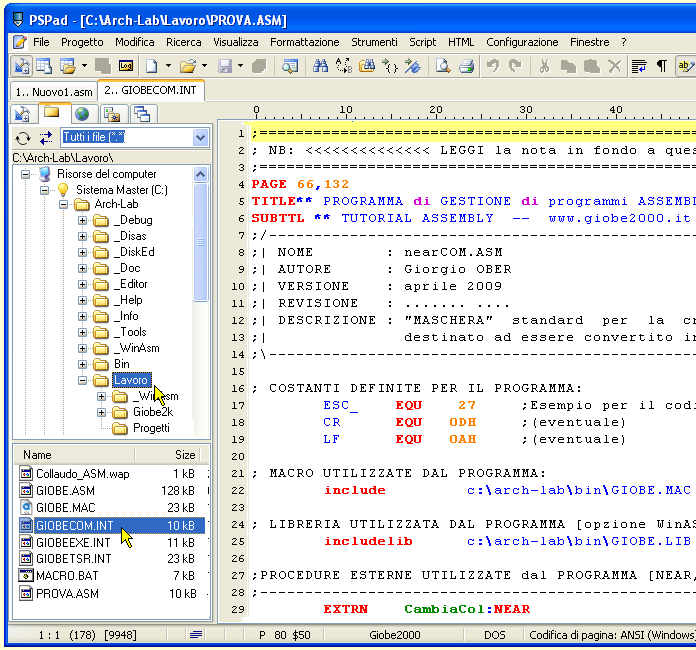
Task: Click the open file folder icon
Action: [188, 67]
